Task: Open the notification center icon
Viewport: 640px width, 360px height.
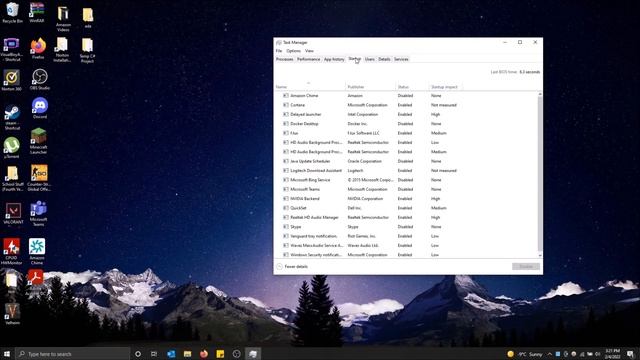Action: (x=631, y=354)
